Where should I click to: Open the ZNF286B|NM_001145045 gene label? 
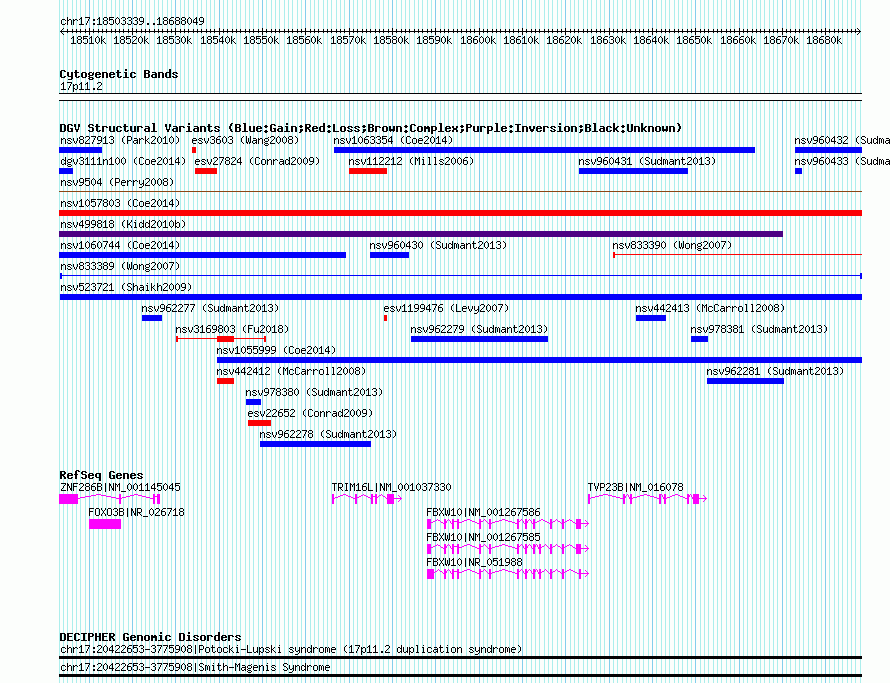pyautogui.click(x=120, y=487)
